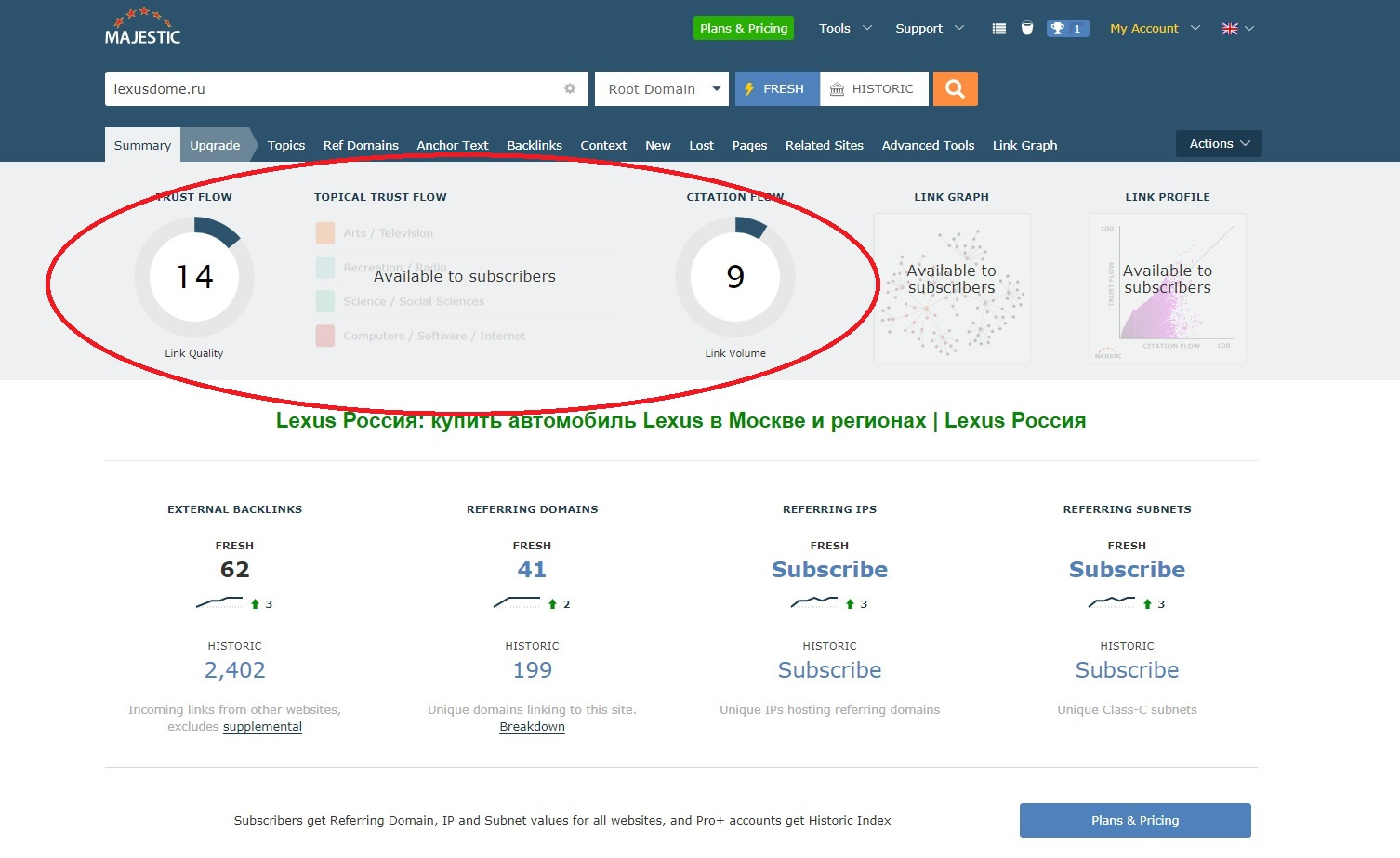Open the Related Sites tab

pyautogui.click(x=825, y=145)
